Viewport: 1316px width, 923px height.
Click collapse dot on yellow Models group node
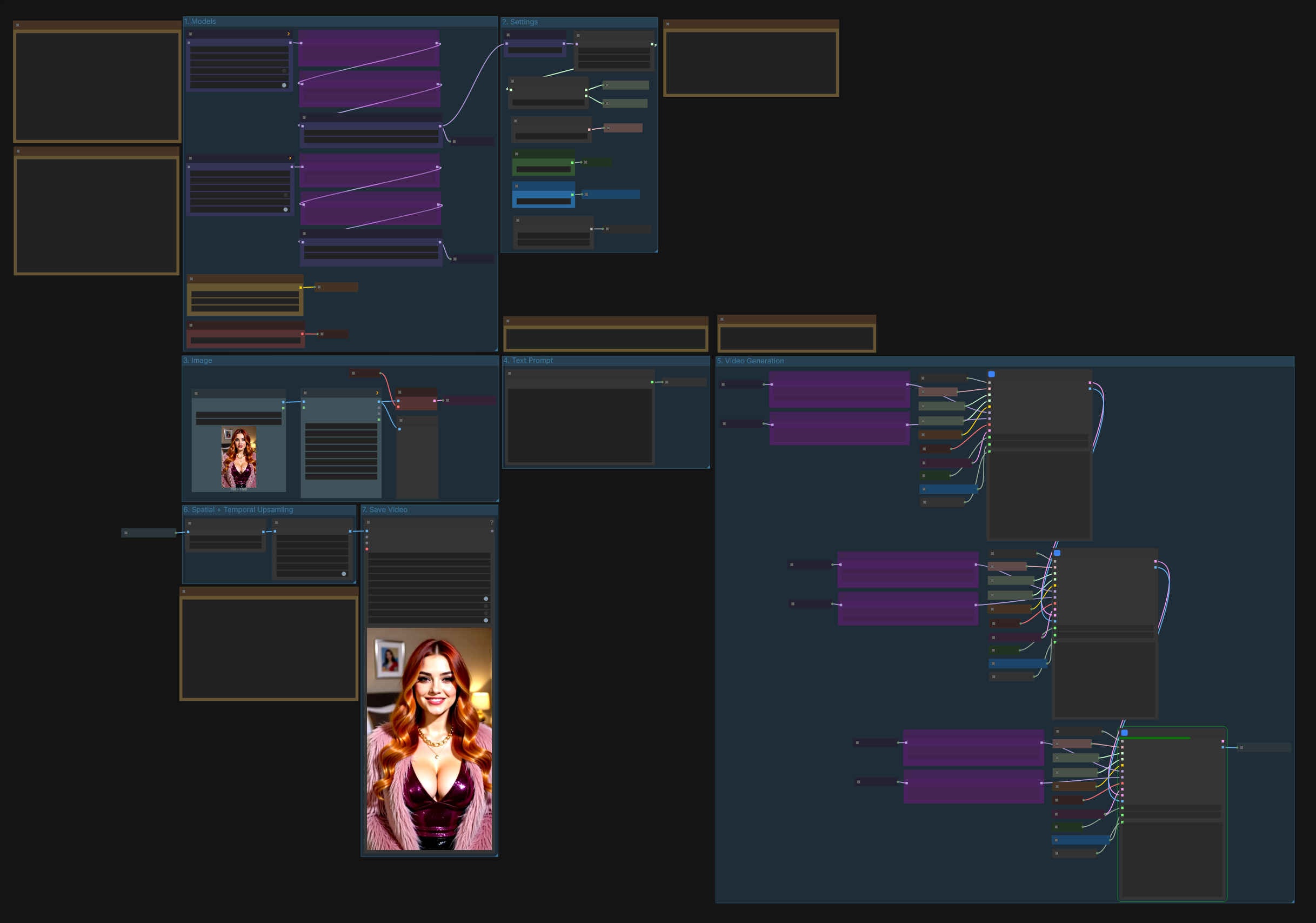point(191,279)
